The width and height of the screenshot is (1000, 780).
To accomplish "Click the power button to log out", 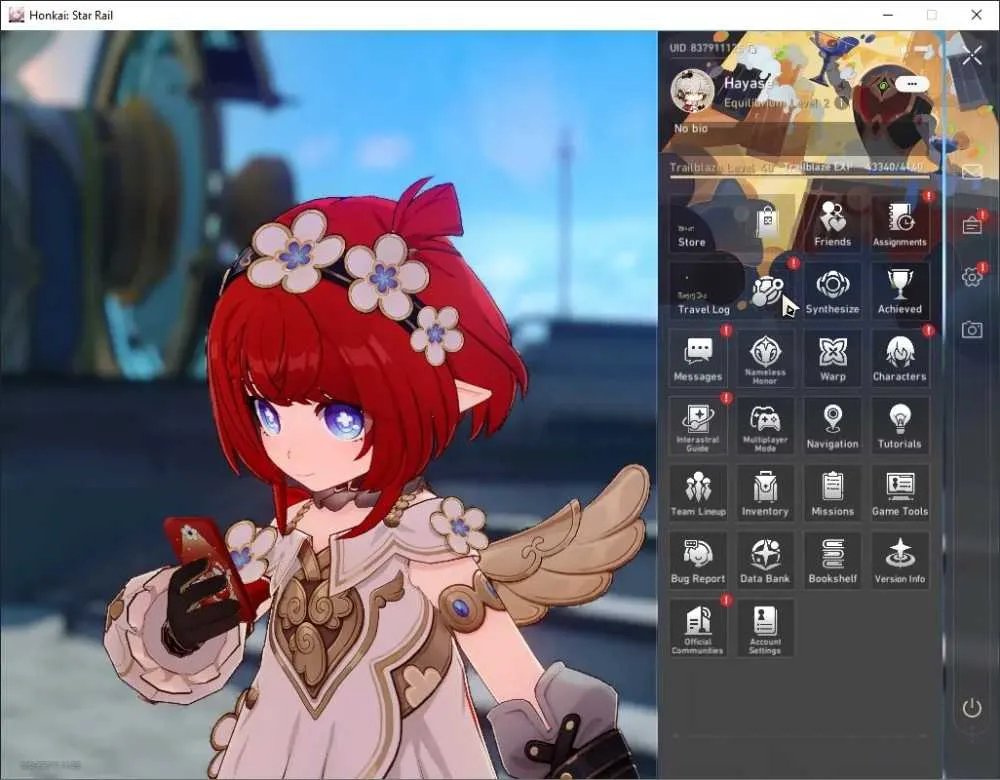I will [972, 708].
